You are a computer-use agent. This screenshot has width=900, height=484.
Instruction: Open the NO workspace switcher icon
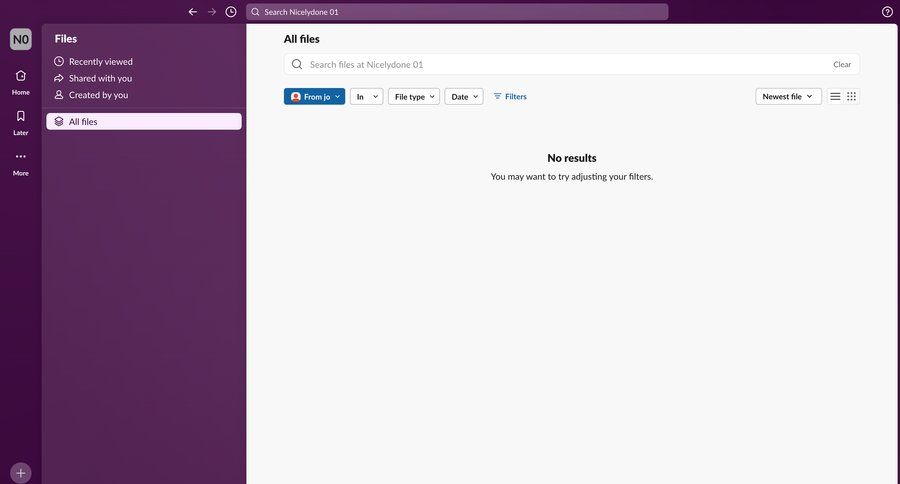click(21, 39)
